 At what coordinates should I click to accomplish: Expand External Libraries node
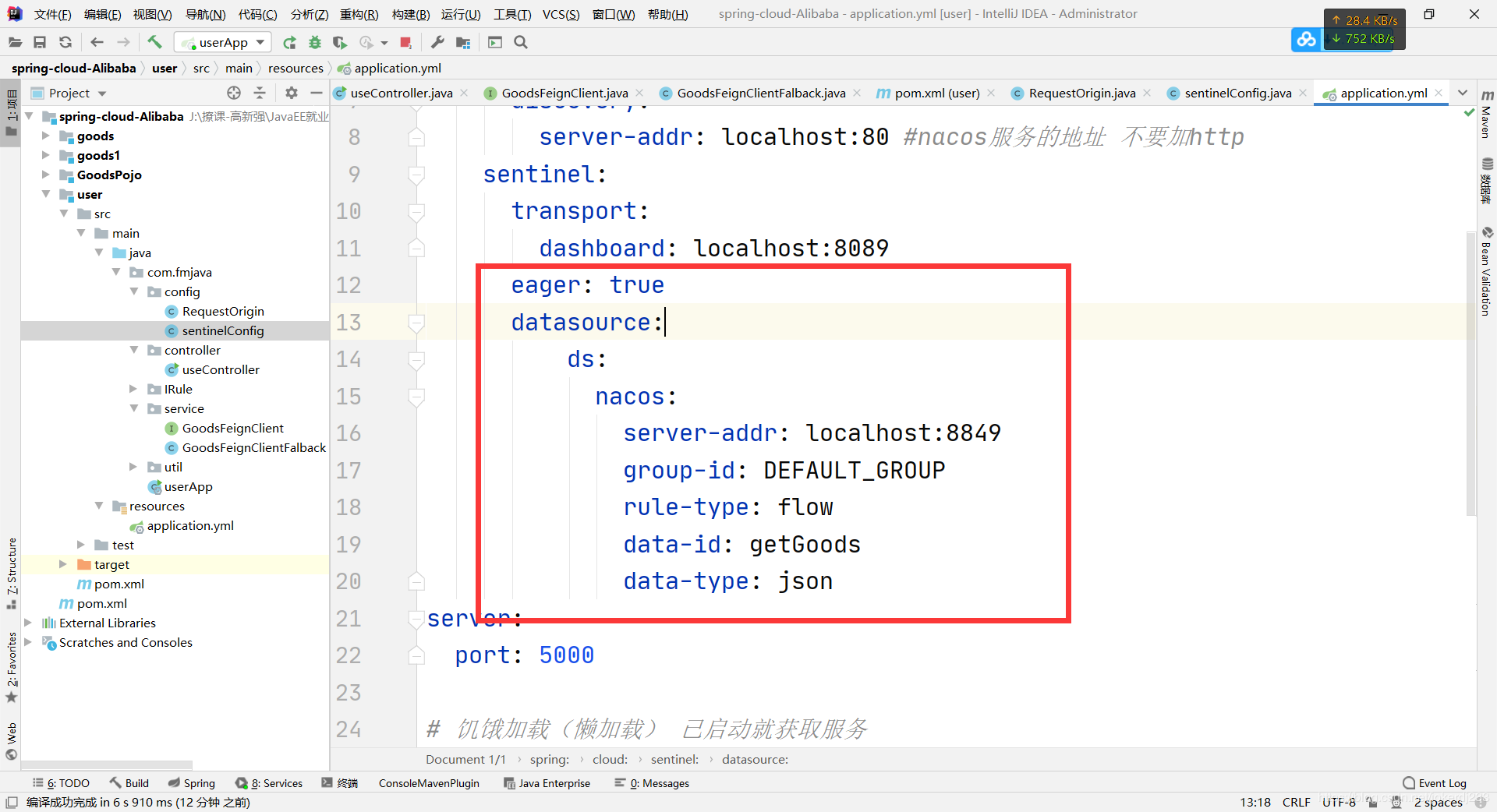[x=28, y=623]
